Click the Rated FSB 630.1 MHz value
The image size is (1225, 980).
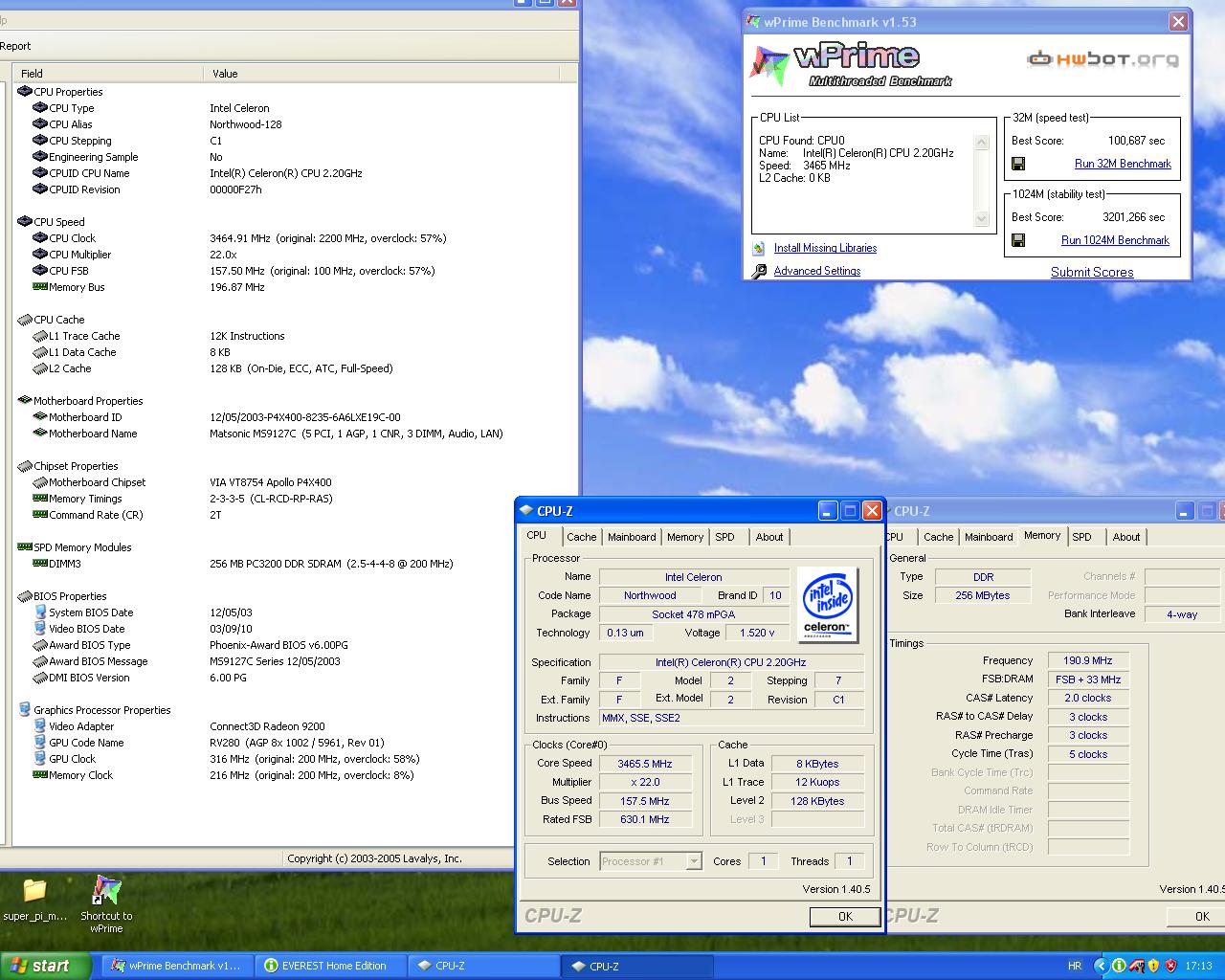[x=645, y=819]
